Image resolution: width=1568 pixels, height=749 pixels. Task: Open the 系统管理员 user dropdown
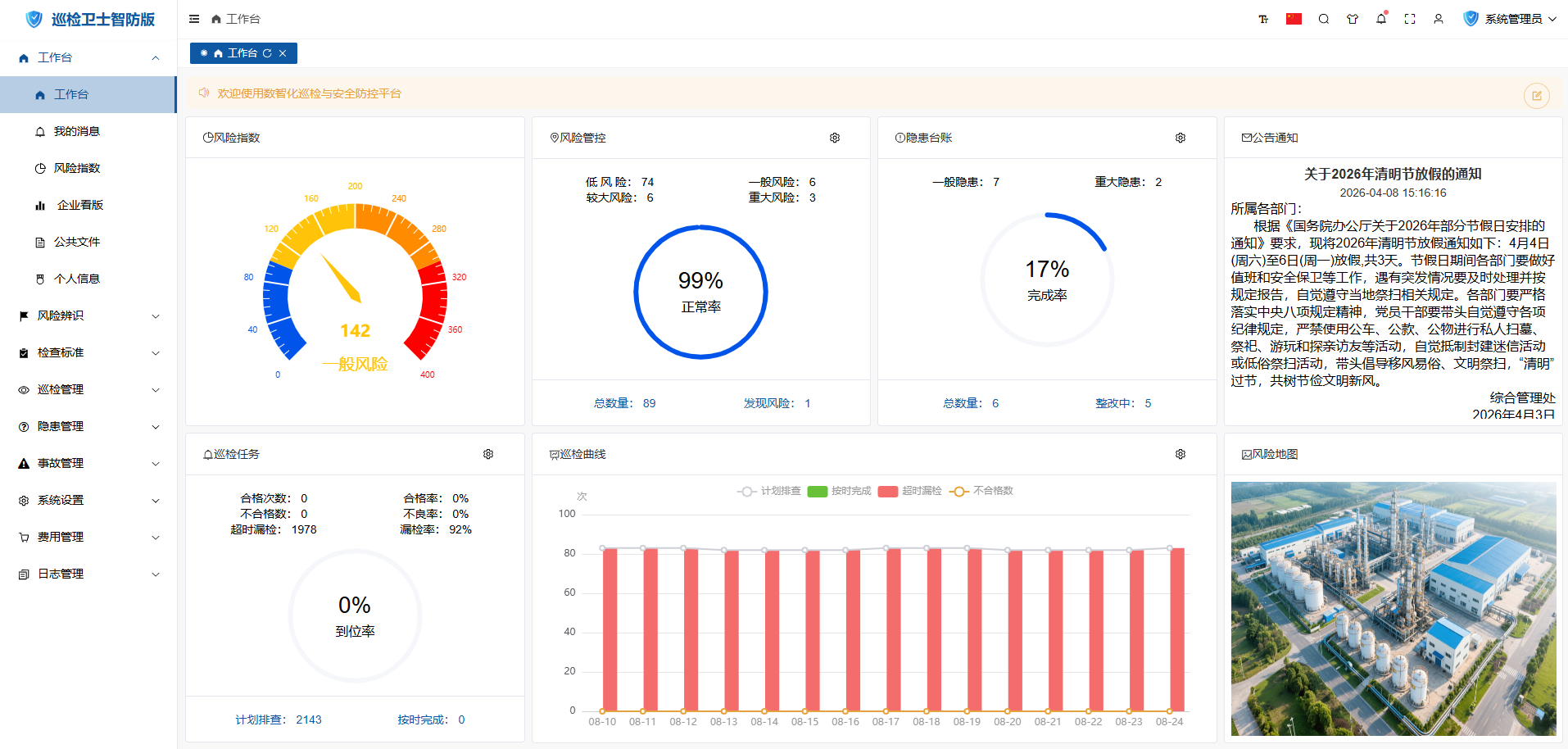[1510, 19]
